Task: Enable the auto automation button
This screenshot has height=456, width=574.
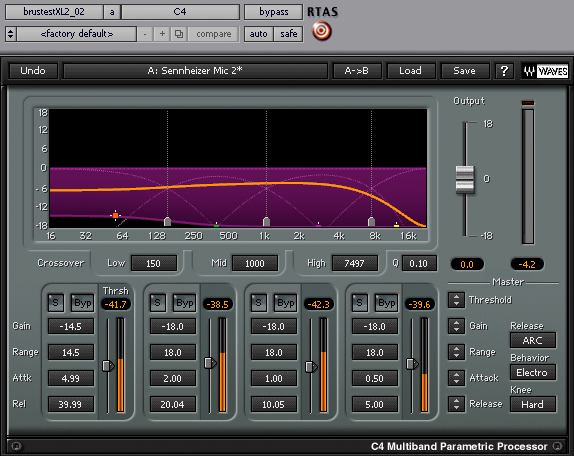Action: pos(258,34)
